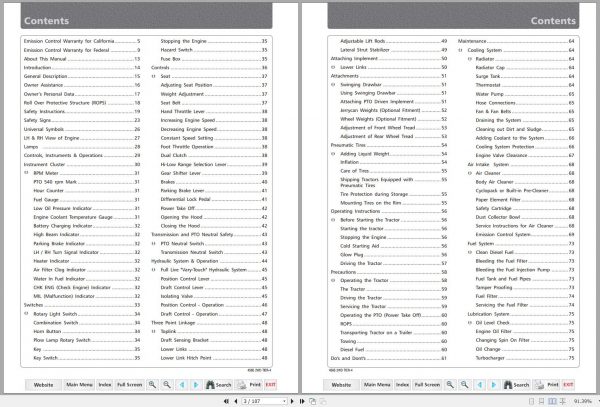Open the page number dropdown arrow
The image size is (600, 407).
[285, 401]
